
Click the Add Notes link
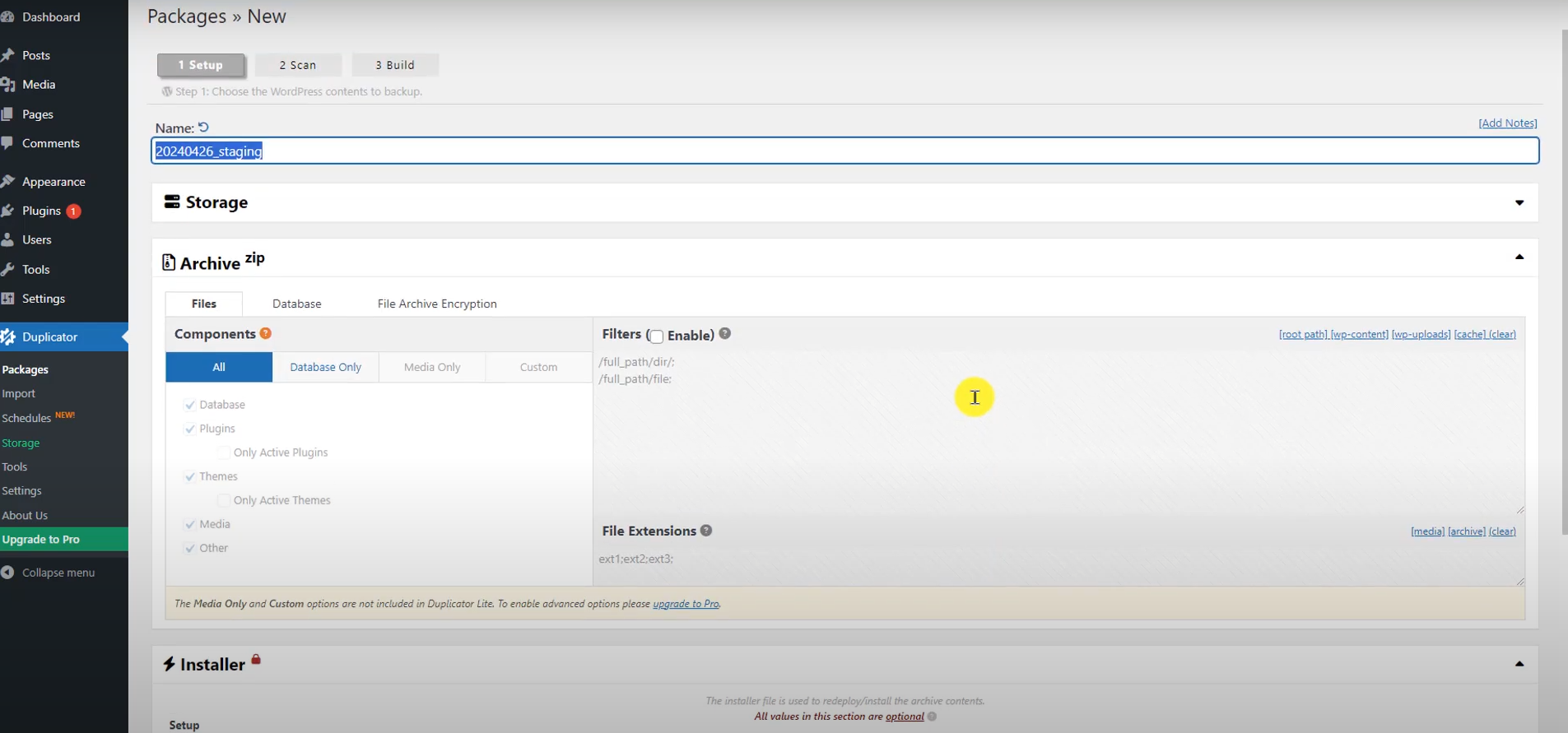(1507, 123)
